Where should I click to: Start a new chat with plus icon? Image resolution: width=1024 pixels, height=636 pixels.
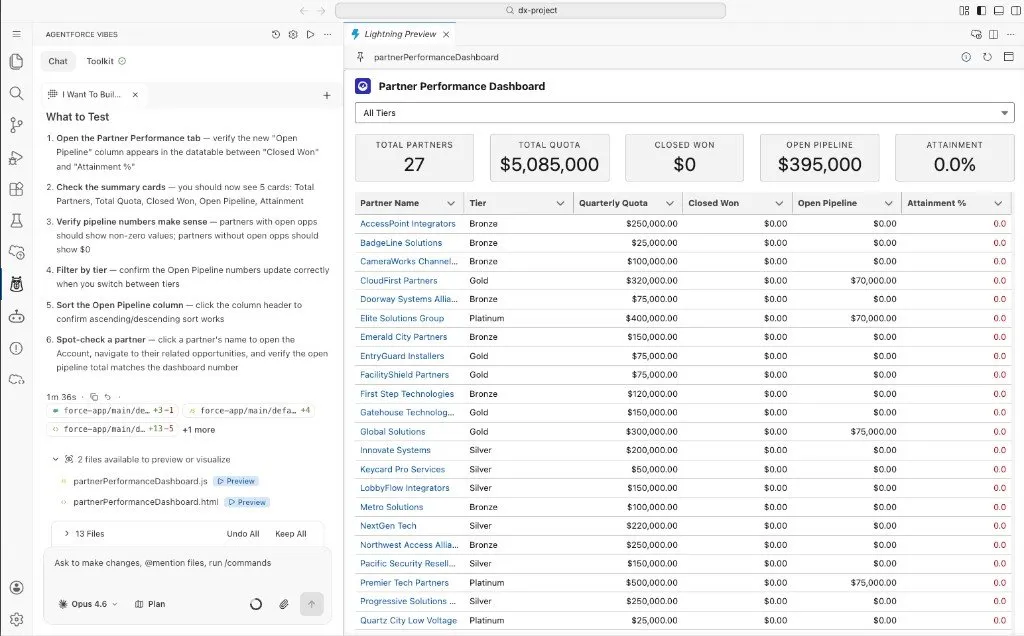click(x=327, y=95)
